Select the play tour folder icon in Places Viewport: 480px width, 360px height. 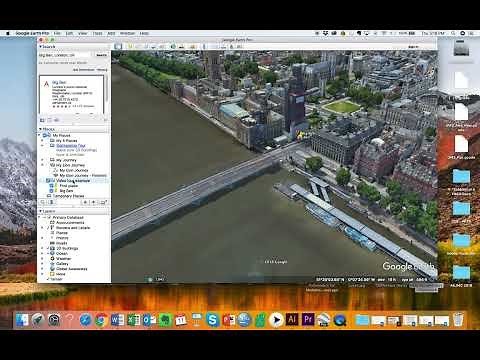pos(104,202)
